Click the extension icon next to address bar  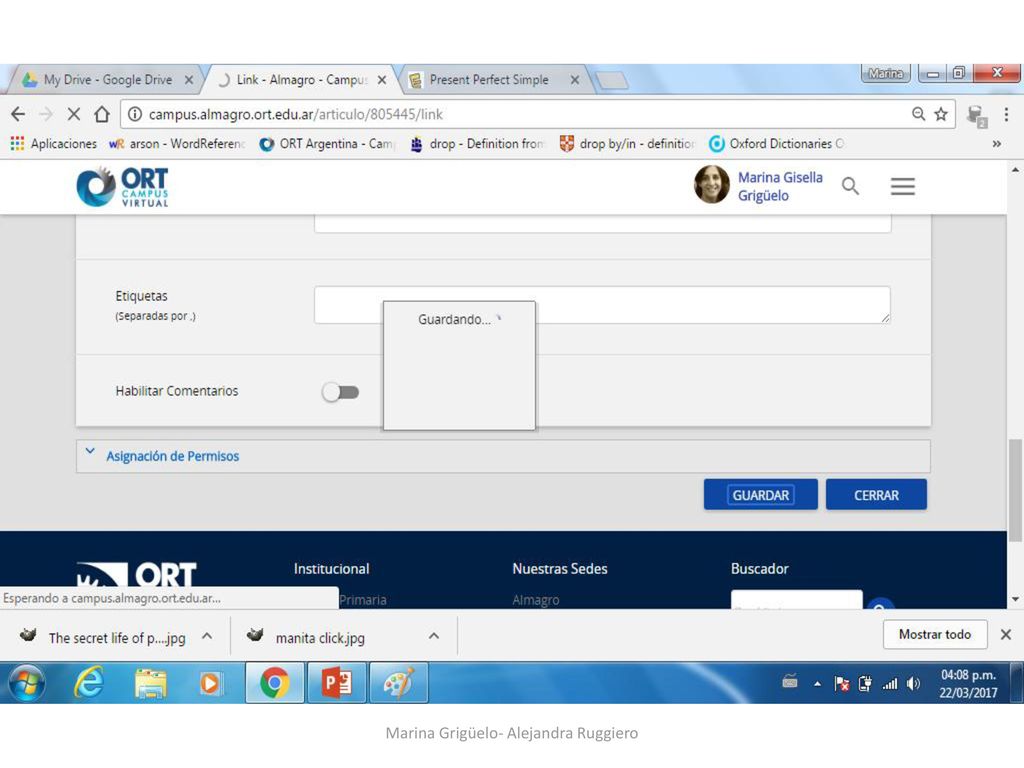[976, 116]
